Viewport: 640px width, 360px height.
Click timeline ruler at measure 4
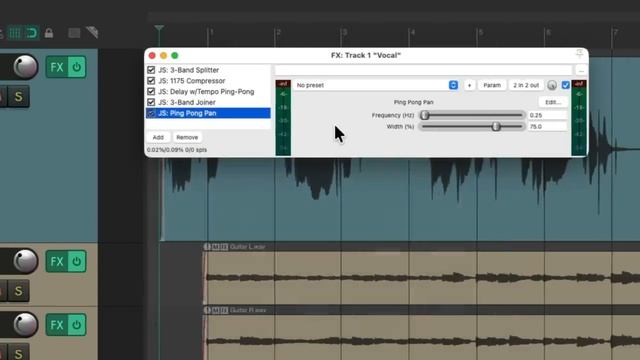pos(411,33)
